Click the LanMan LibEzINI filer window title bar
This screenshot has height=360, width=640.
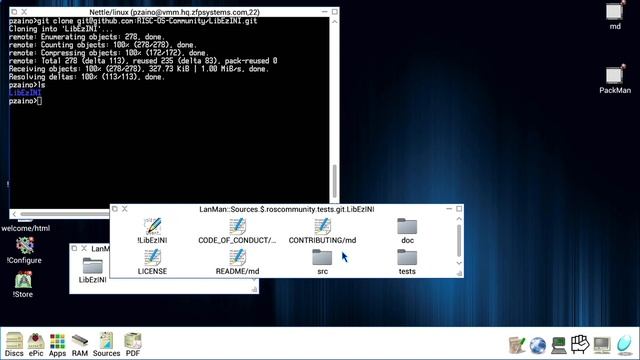coord(287,209)
